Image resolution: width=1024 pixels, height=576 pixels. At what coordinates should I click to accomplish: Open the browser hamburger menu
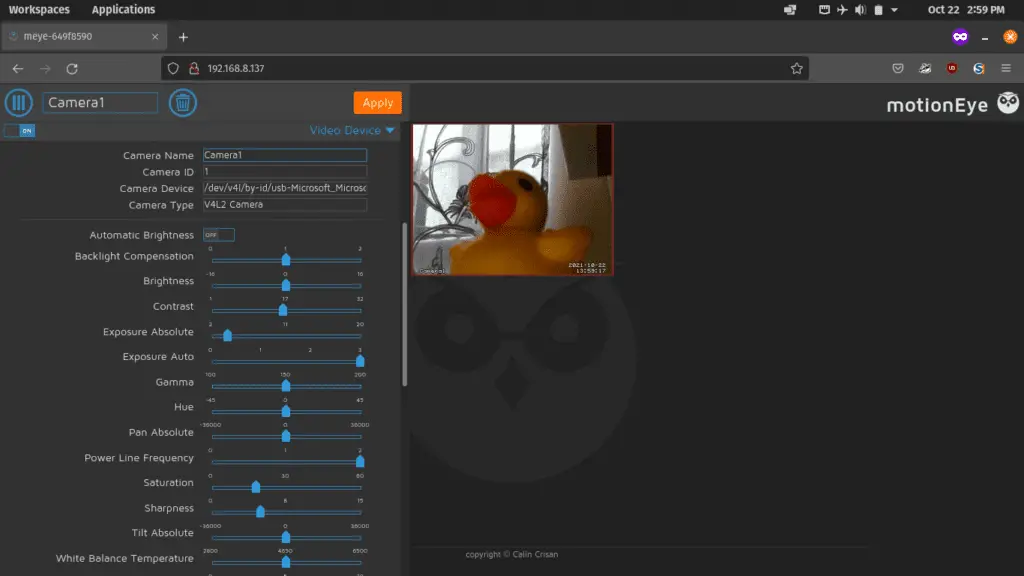(1006, 69)
